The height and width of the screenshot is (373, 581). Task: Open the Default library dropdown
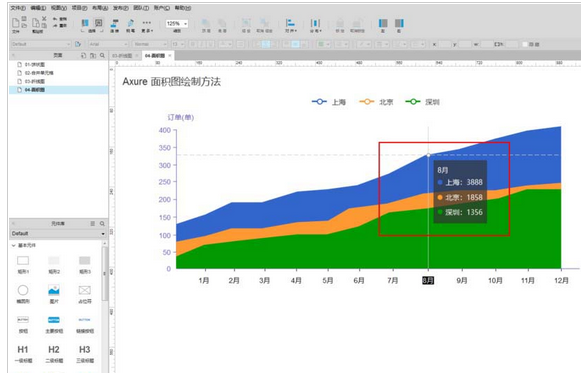pyautogui.click(x=58, y=233)
